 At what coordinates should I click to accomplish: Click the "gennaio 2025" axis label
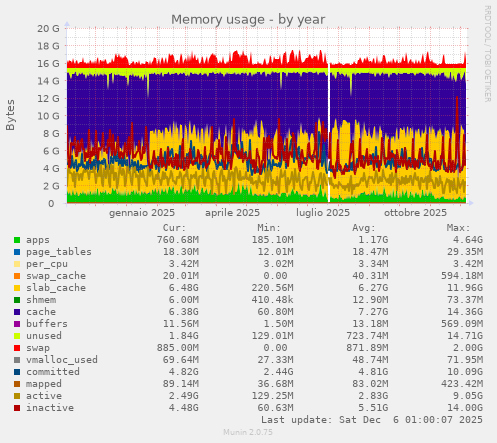click(142, 213)
